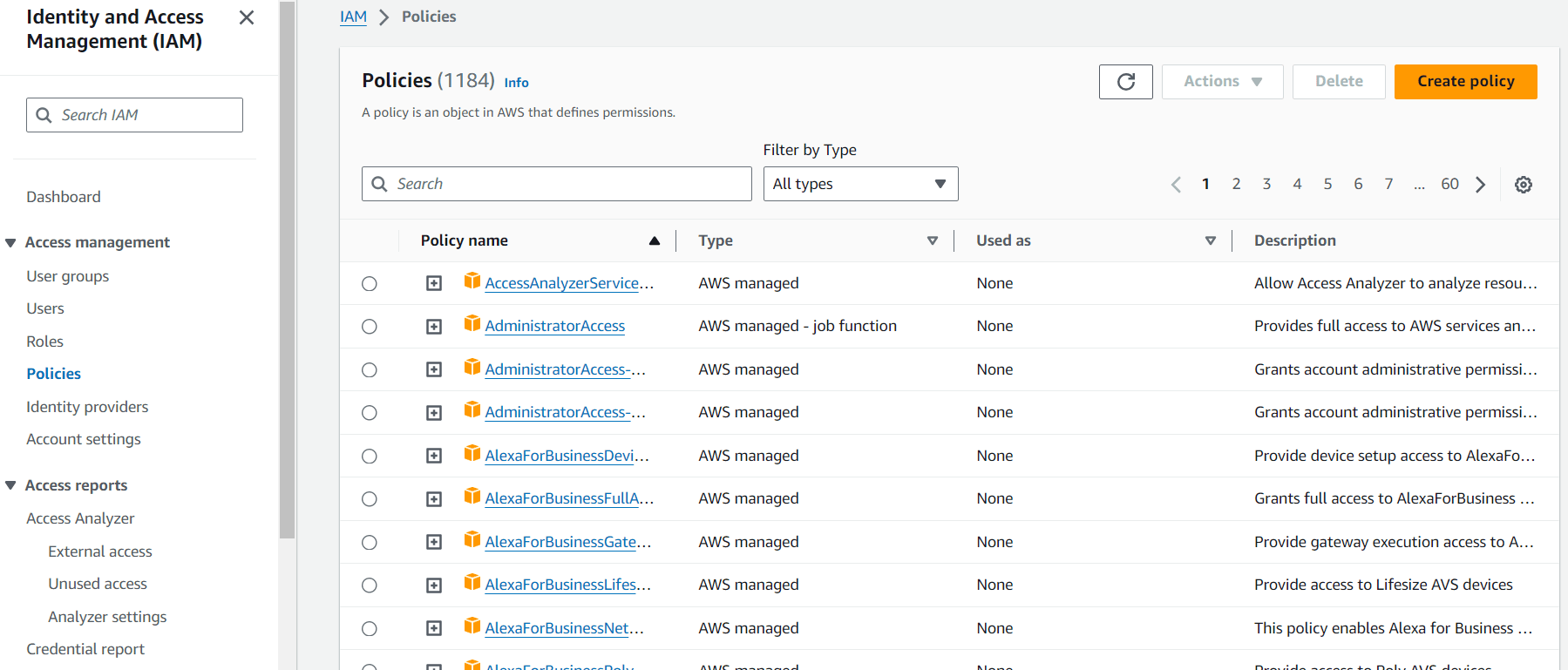1568x670 pixels.
Task: Open Roles in the sidebar
Action: pos(44,342)
